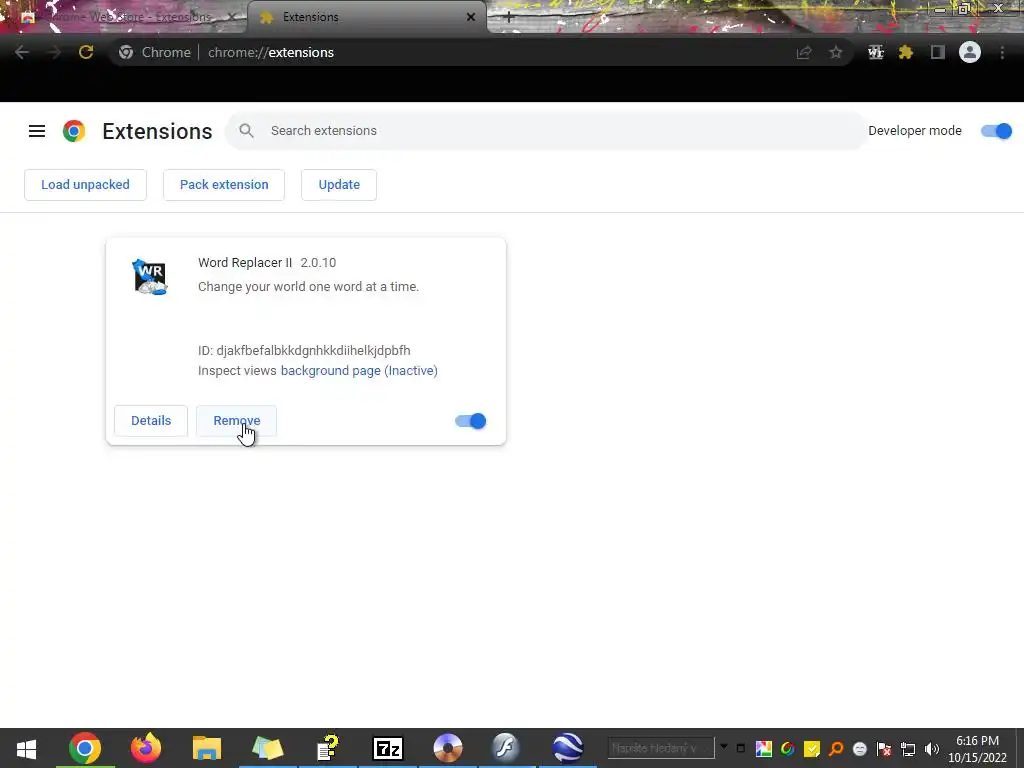Viewport: 1024px width, 768px height.
Task: Open Google Earth globe taskbar icon
Action: point(568,748)
